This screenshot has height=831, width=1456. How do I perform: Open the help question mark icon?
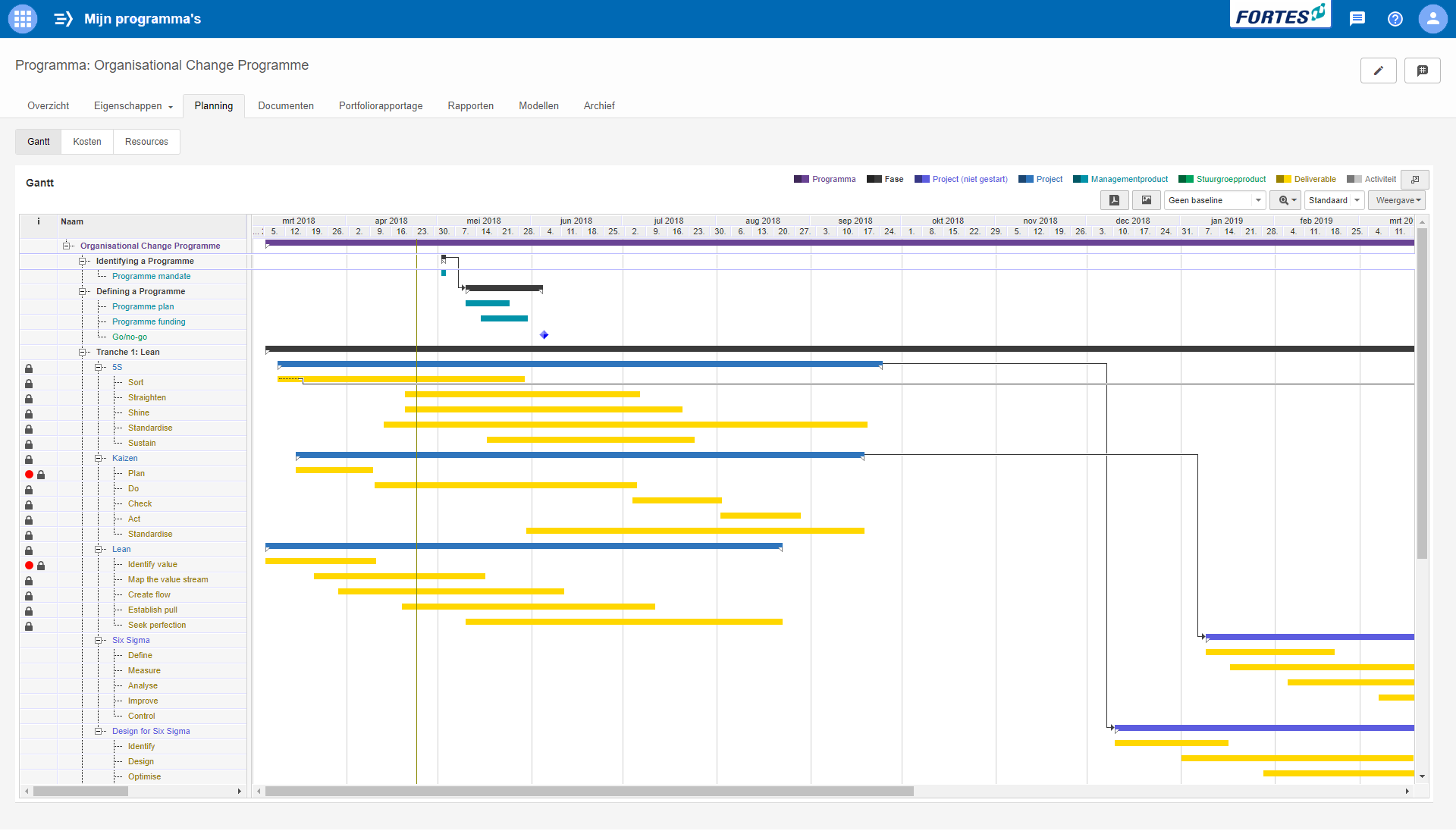coord(1395,19)
